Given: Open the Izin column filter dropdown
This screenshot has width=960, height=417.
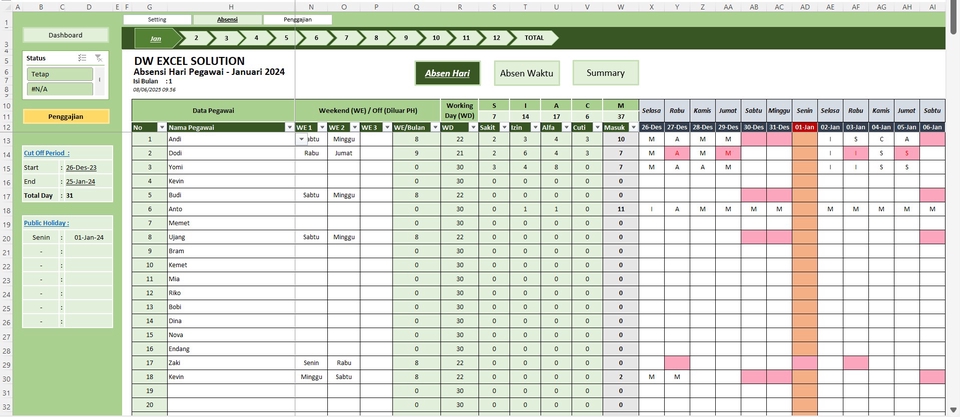Looking at the screenshot, I should click(x=535, y=127).
